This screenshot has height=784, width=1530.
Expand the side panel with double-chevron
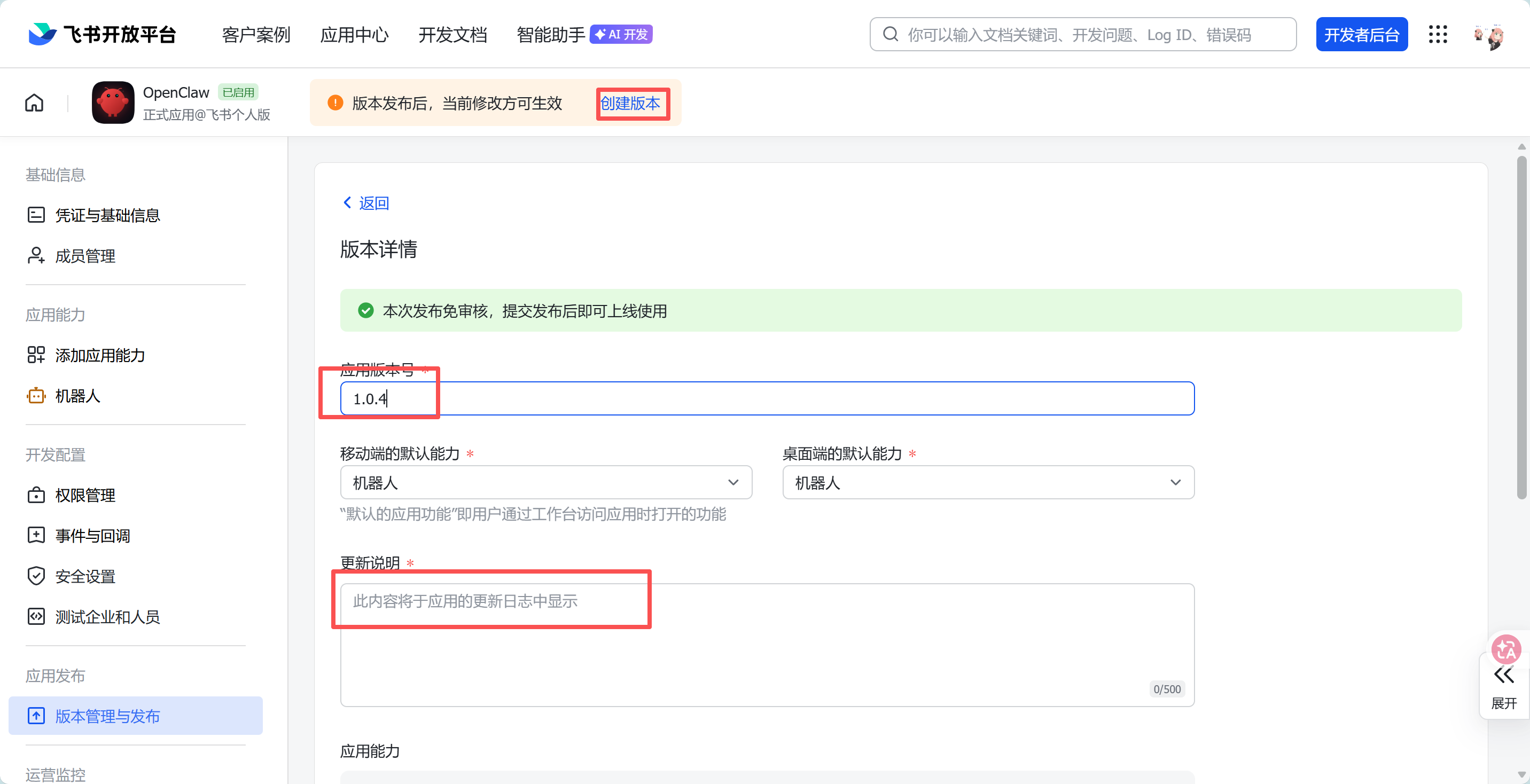[1504, 675]
